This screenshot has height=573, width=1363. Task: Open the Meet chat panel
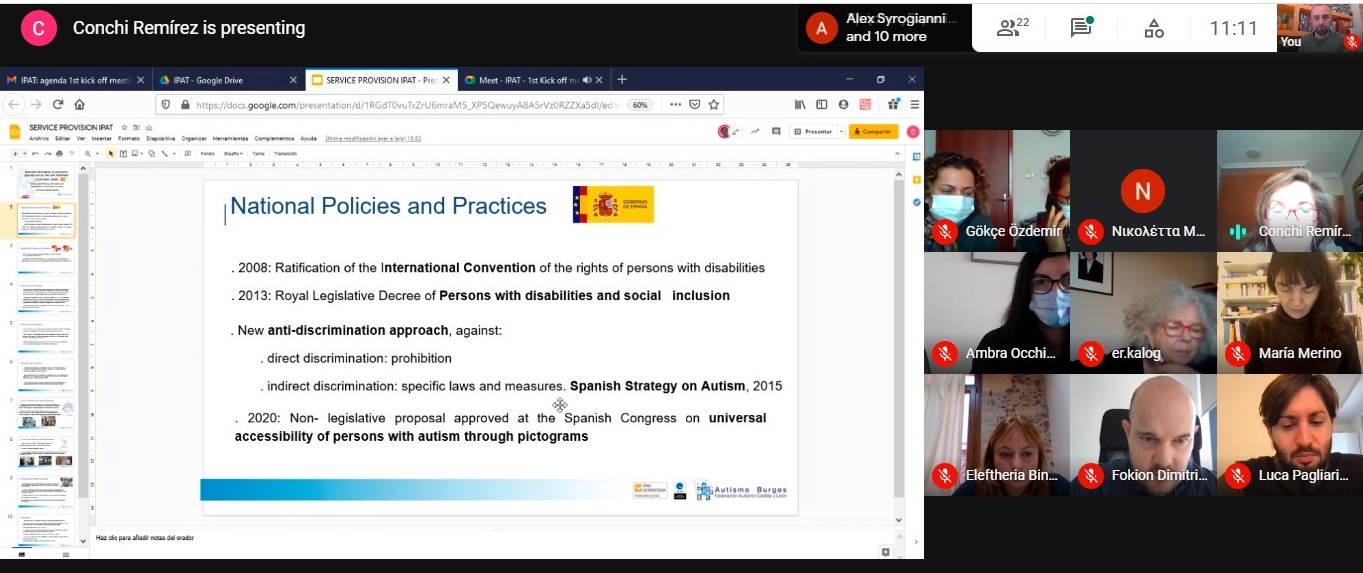click(x=1081, y=28)
